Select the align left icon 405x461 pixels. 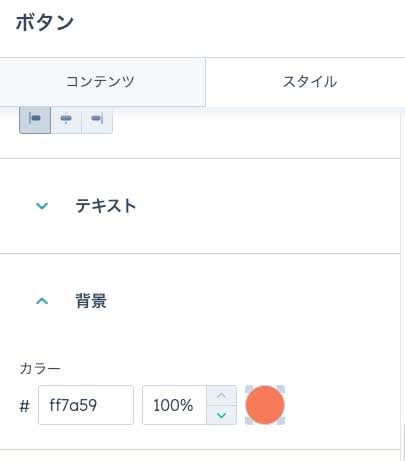35,119
